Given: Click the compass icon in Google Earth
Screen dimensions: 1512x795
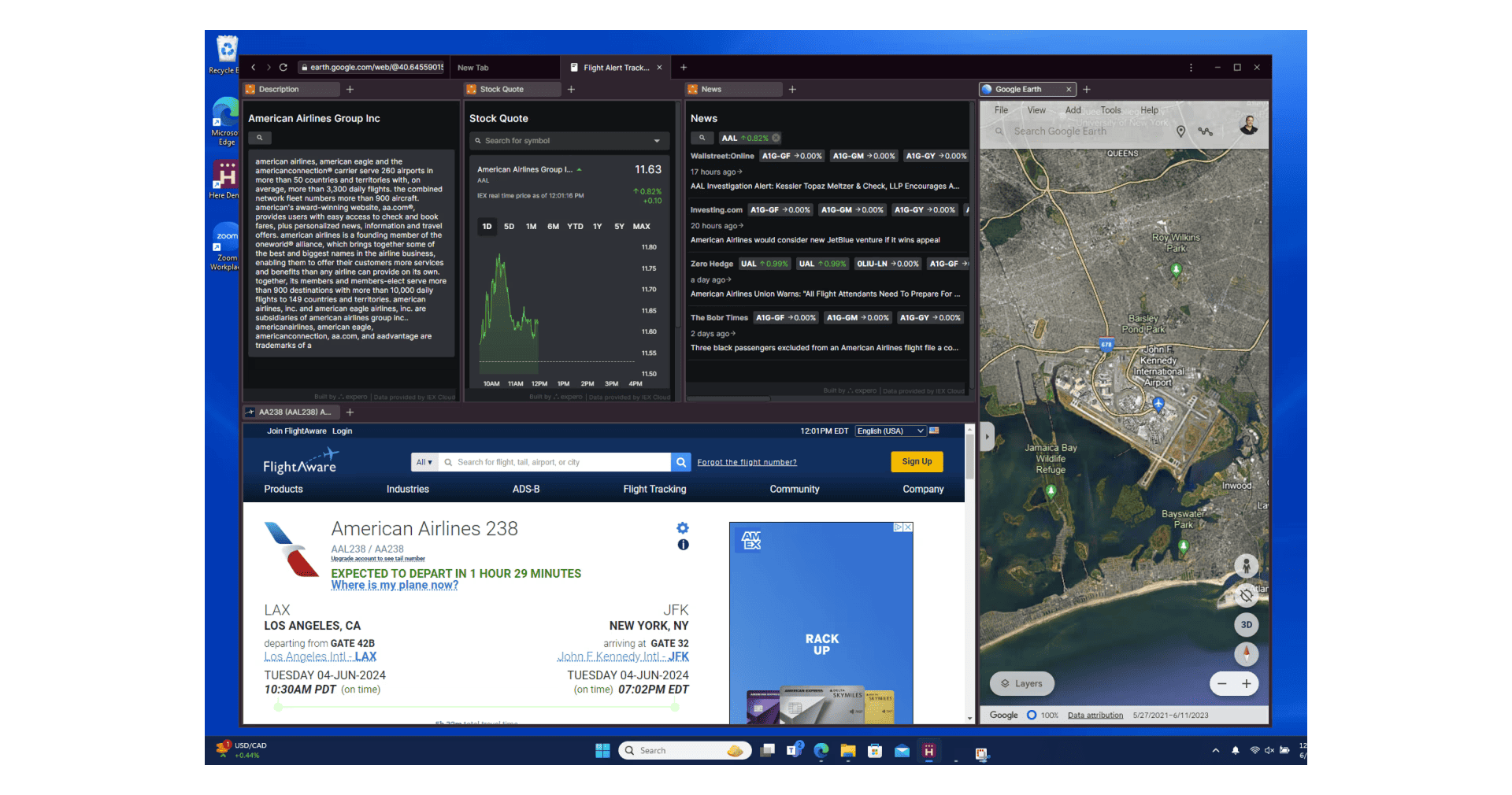Looking at the screenshot, I should (x=1246, y=654).
